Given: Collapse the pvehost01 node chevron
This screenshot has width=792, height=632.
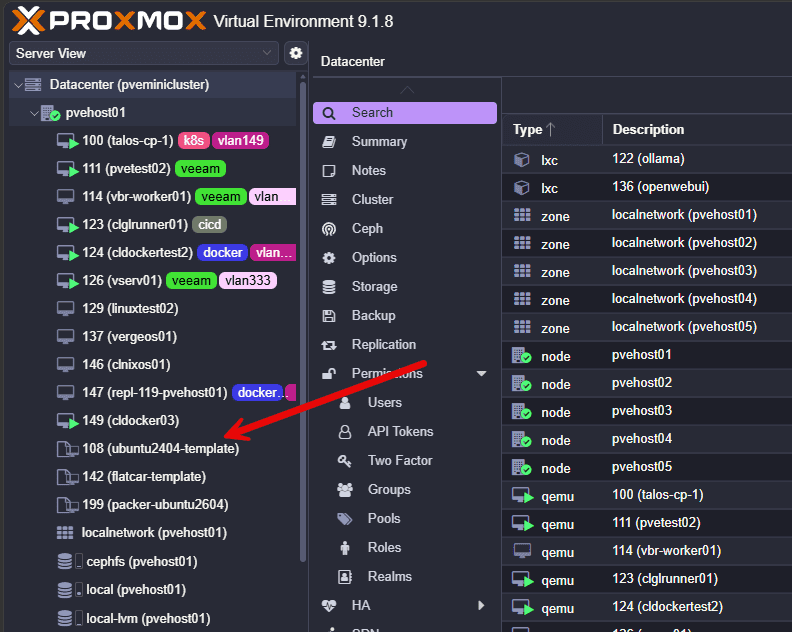Looking at the screenshot, I should [34, 113].
